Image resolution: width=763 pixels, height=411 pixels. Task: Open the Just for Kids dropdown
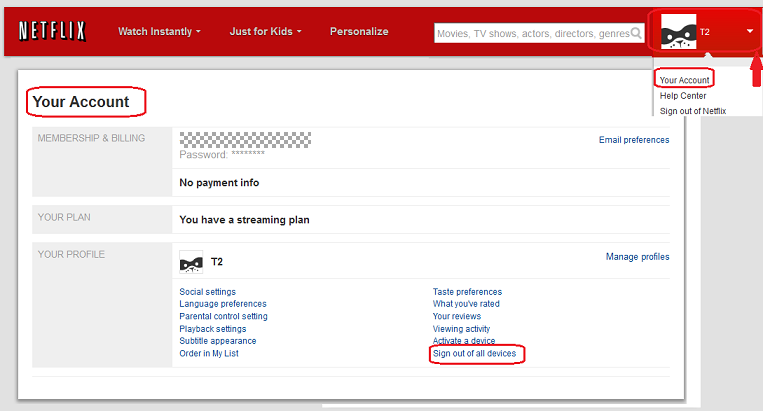pyautogui.click(x=265, y=32)
